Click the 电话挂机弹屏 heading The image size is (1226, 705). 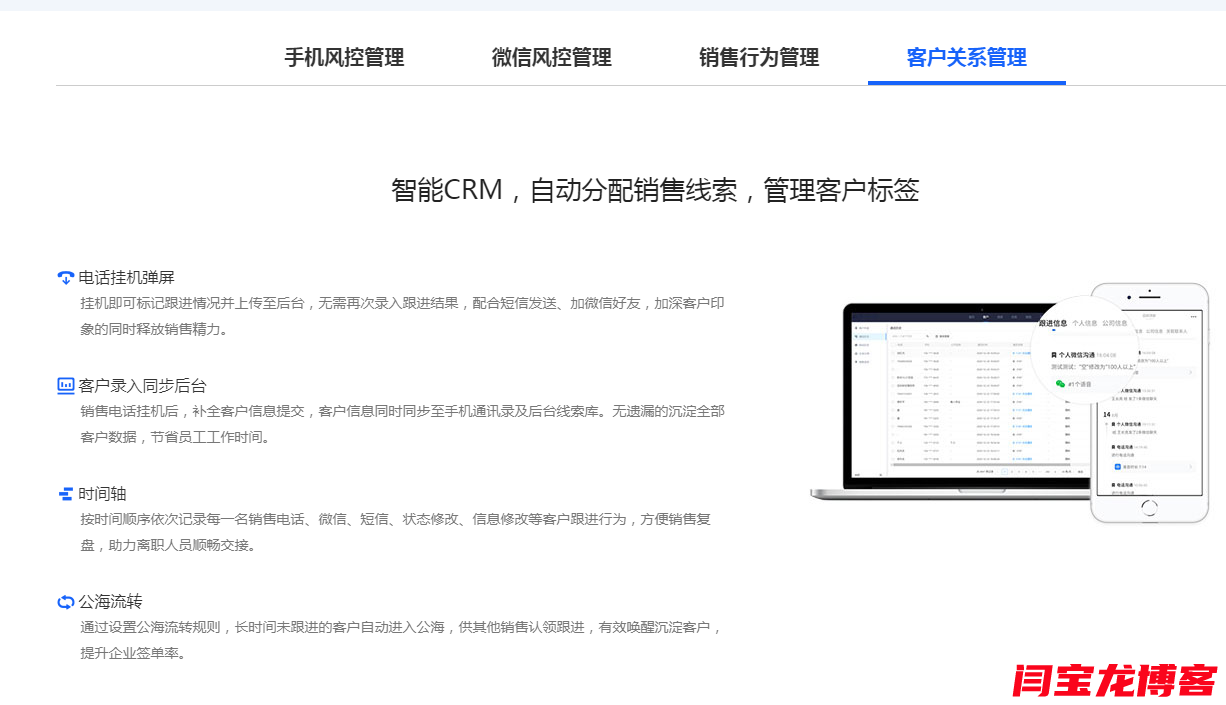(127, 278)
